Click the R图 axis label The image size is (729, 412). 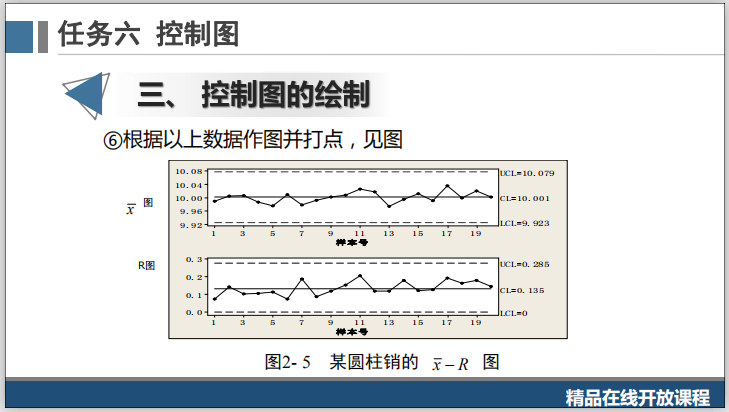point(146,266)
